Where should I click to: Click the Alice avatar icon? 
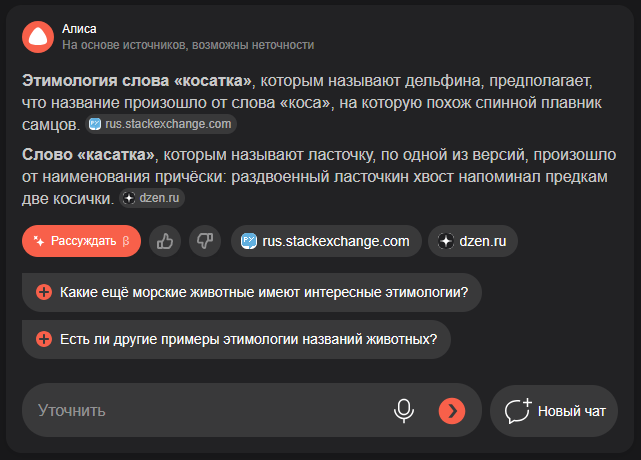[x=38, y=37]
